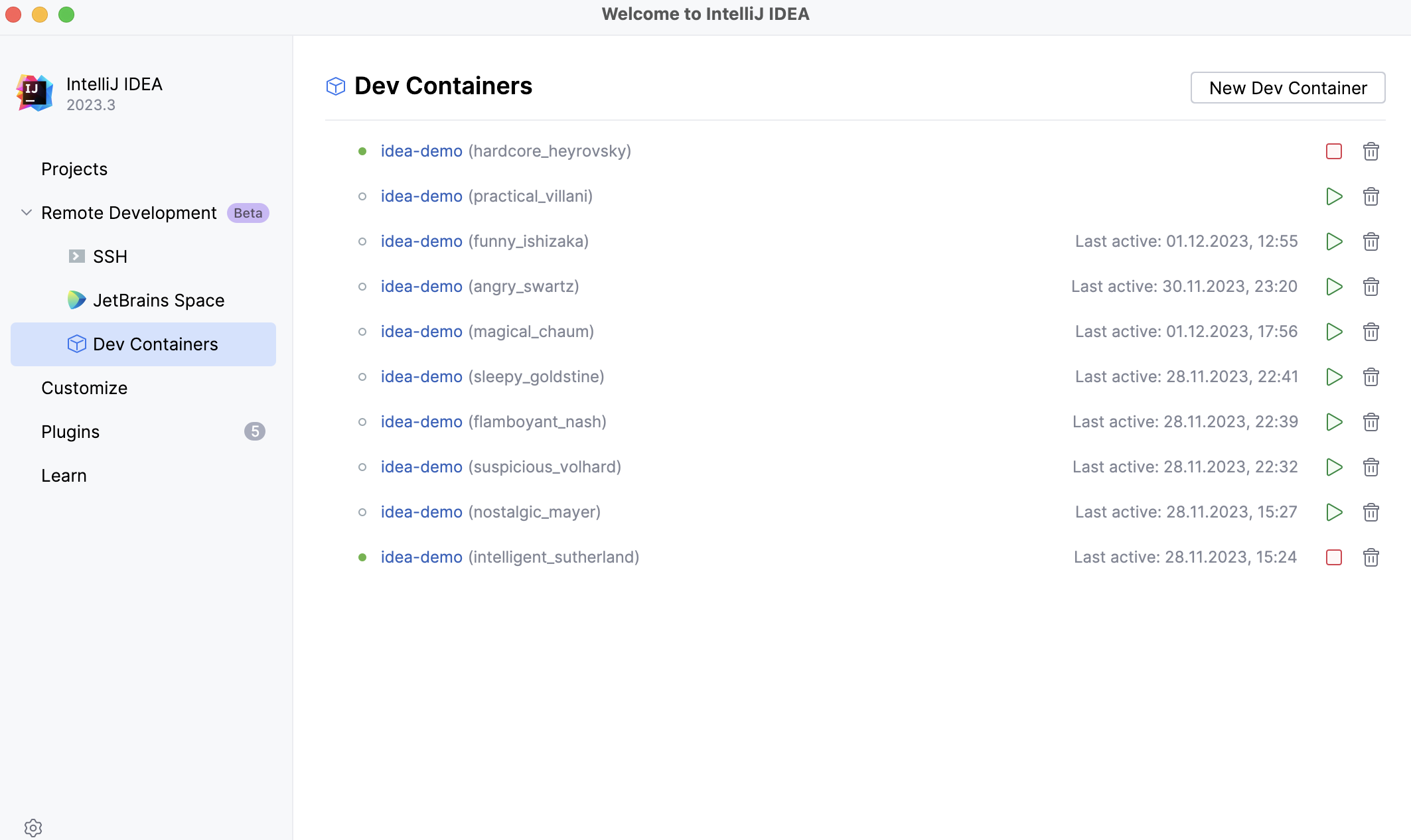The width and height of the screenshot is (1411, 840).
Task: Open idea-demo link for suspicious_volhard
Action: point(421,467)
